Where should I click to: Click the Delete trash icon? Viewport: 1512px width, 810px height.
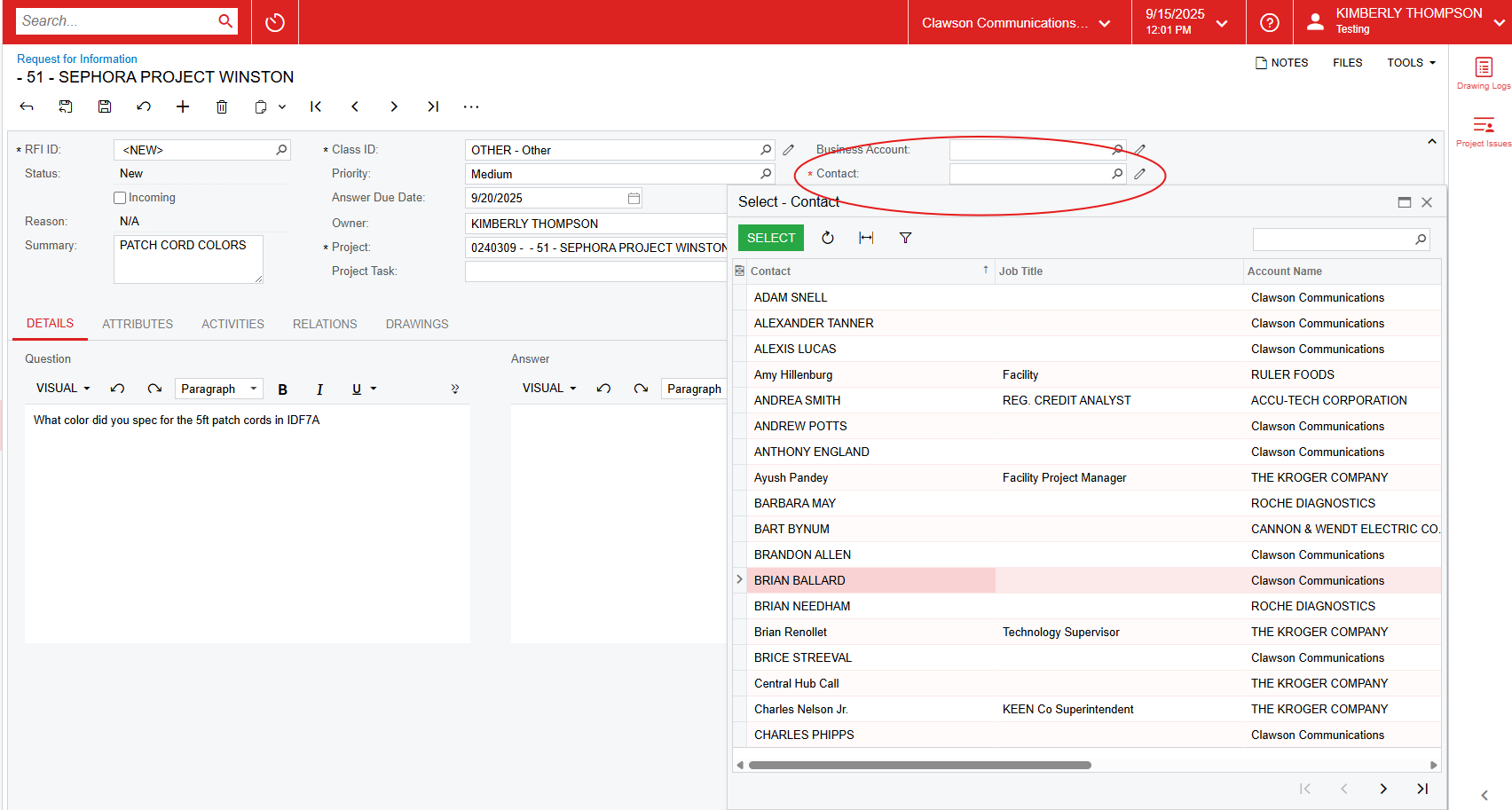click(222, 106)
